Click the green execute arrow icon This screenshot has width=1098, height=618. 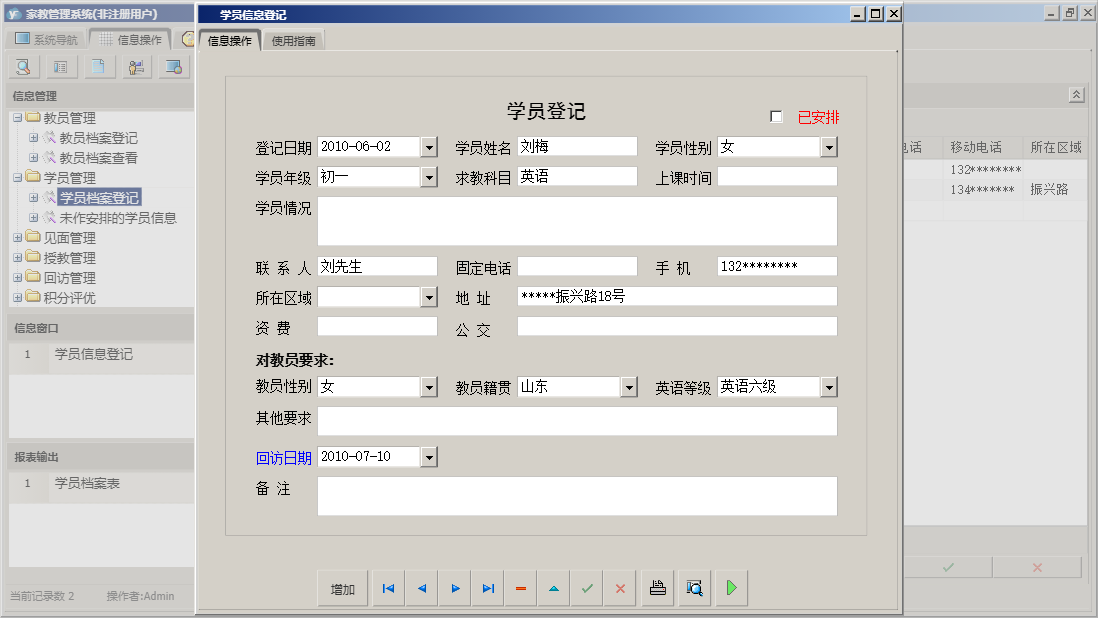[x=730, y=588]
